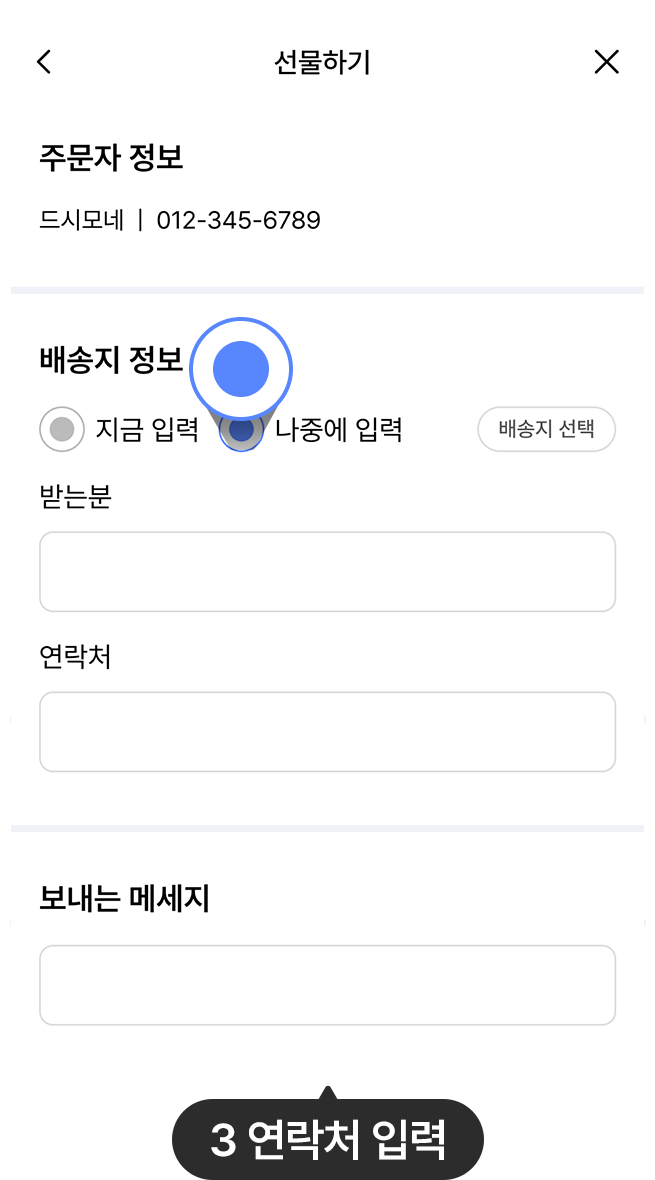Click the orderer name 드시모네
The width and height of the screenshot is (655, 1180).
point(82,220)
